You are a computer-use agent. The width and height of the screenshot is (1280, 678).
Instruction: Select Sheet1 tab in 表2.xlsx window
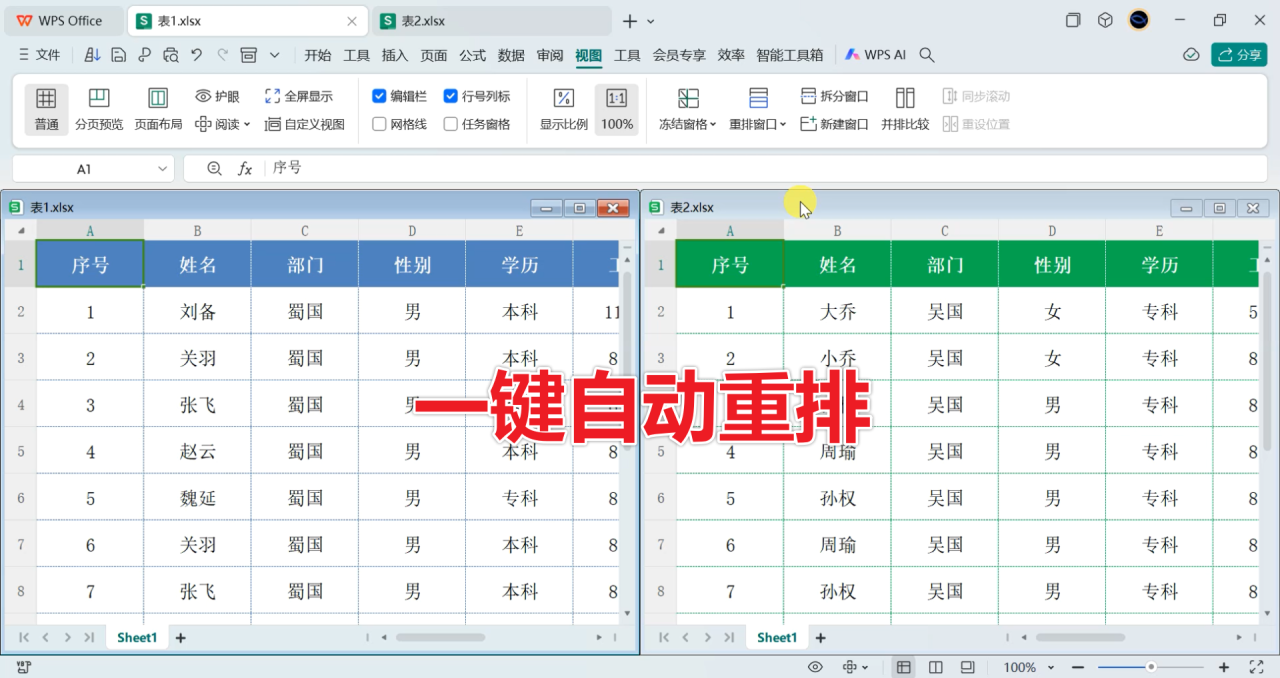[777, 637]
